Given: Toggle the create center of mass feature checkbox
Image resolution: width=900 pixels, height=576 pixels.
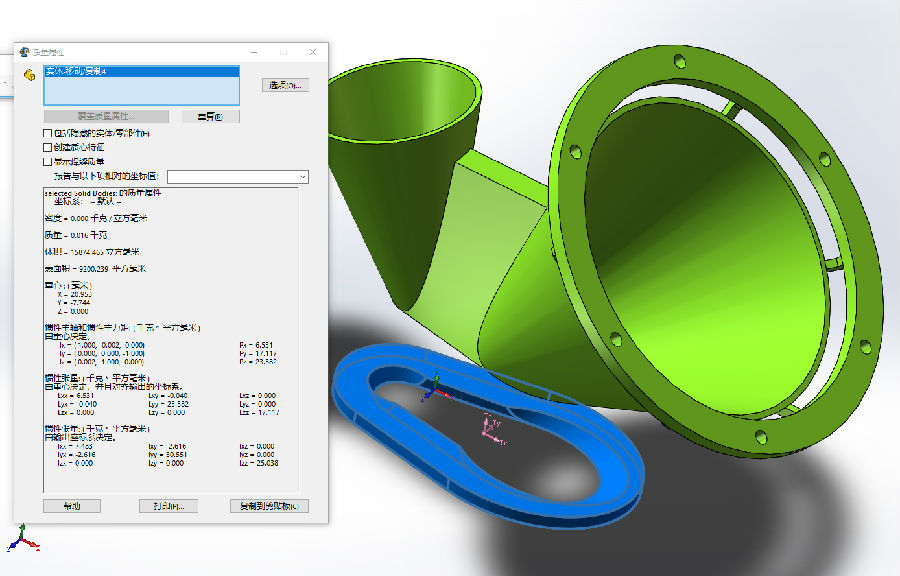Looking at the screenshot, I should [x=48, y=147].
